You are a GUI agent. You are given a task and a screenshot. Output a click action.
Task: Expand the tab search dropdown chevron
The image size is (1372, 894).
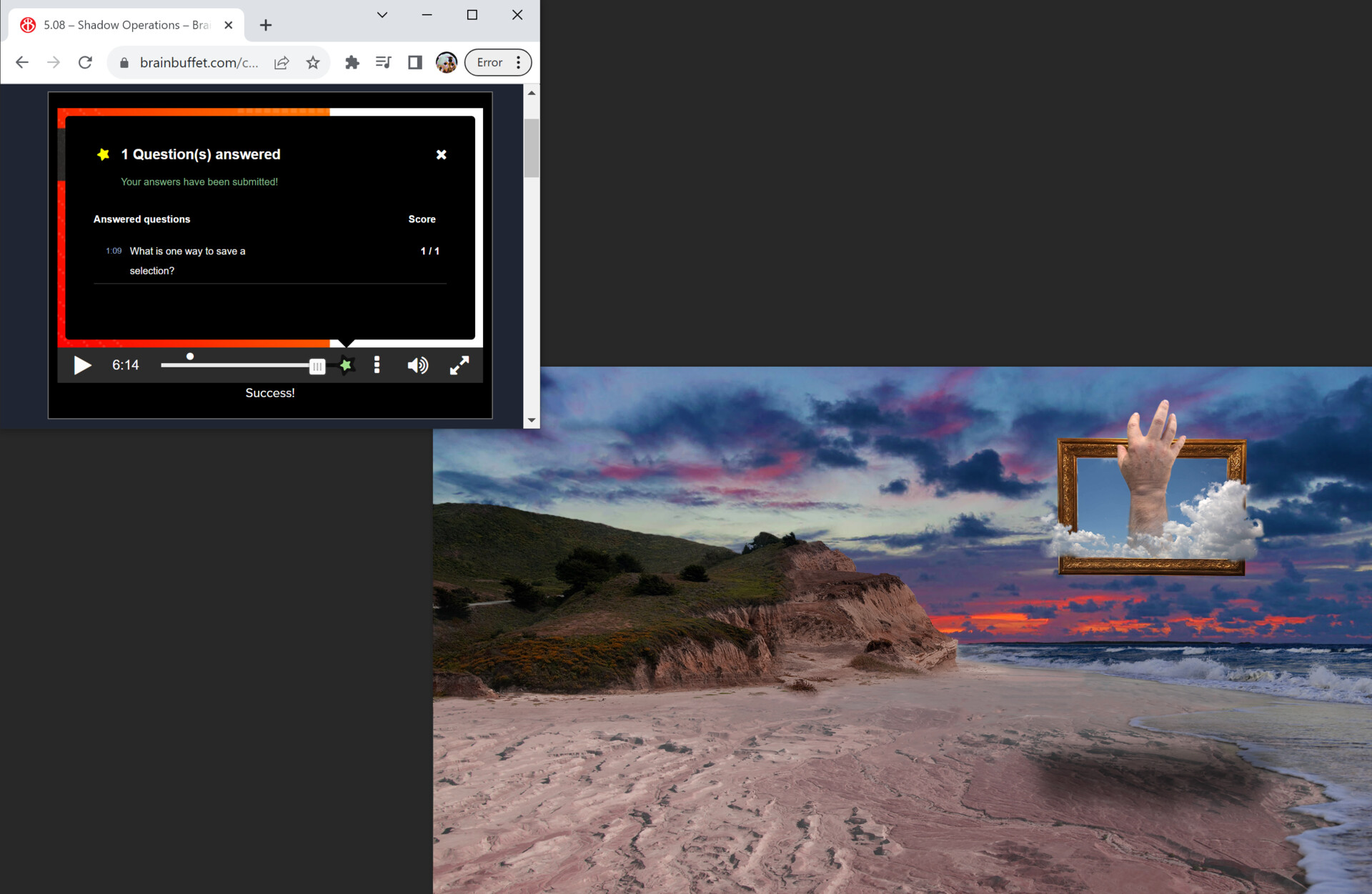click(x=382, y=15)
